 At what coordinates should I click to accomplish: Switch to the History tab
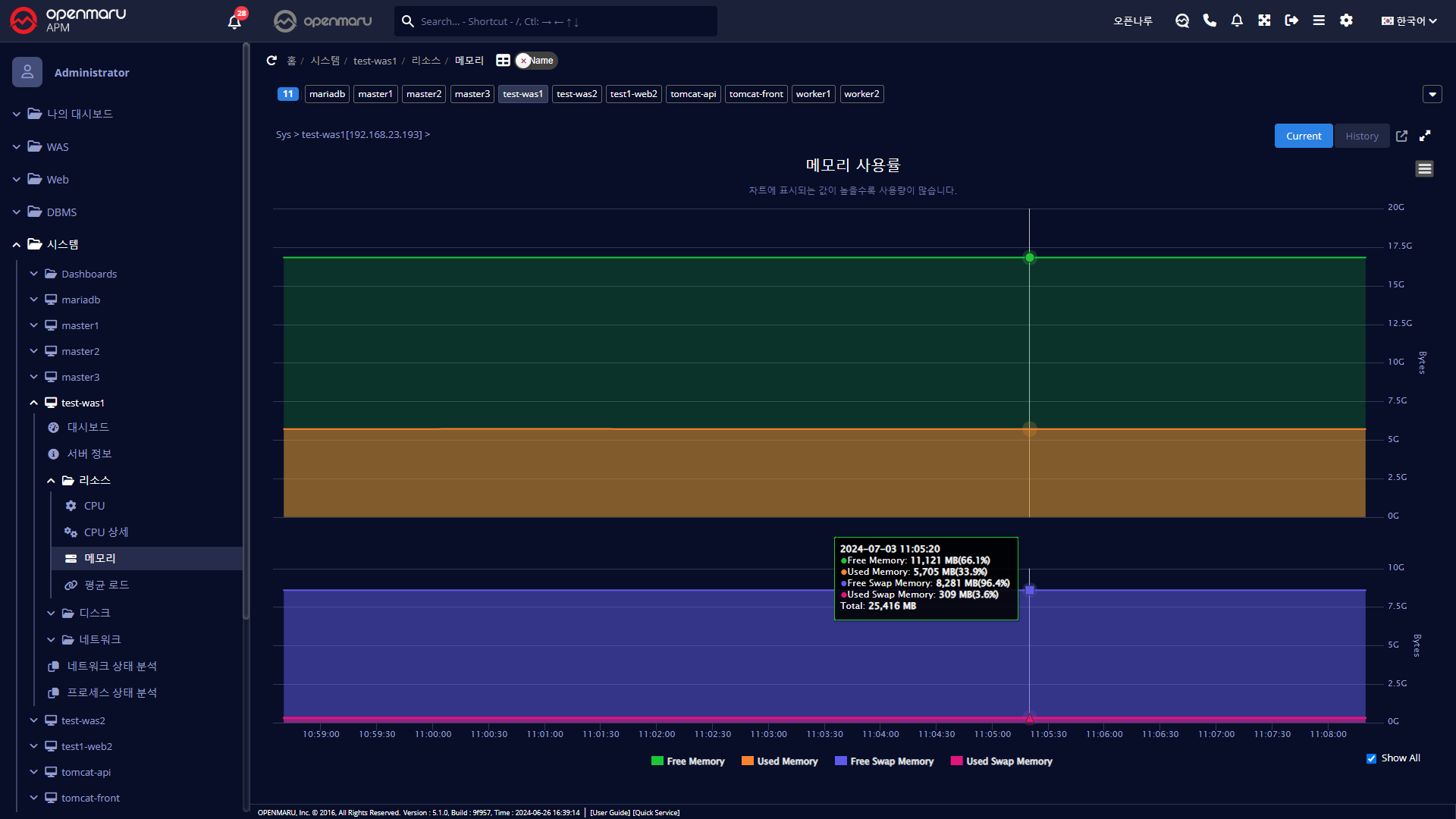1362,136
